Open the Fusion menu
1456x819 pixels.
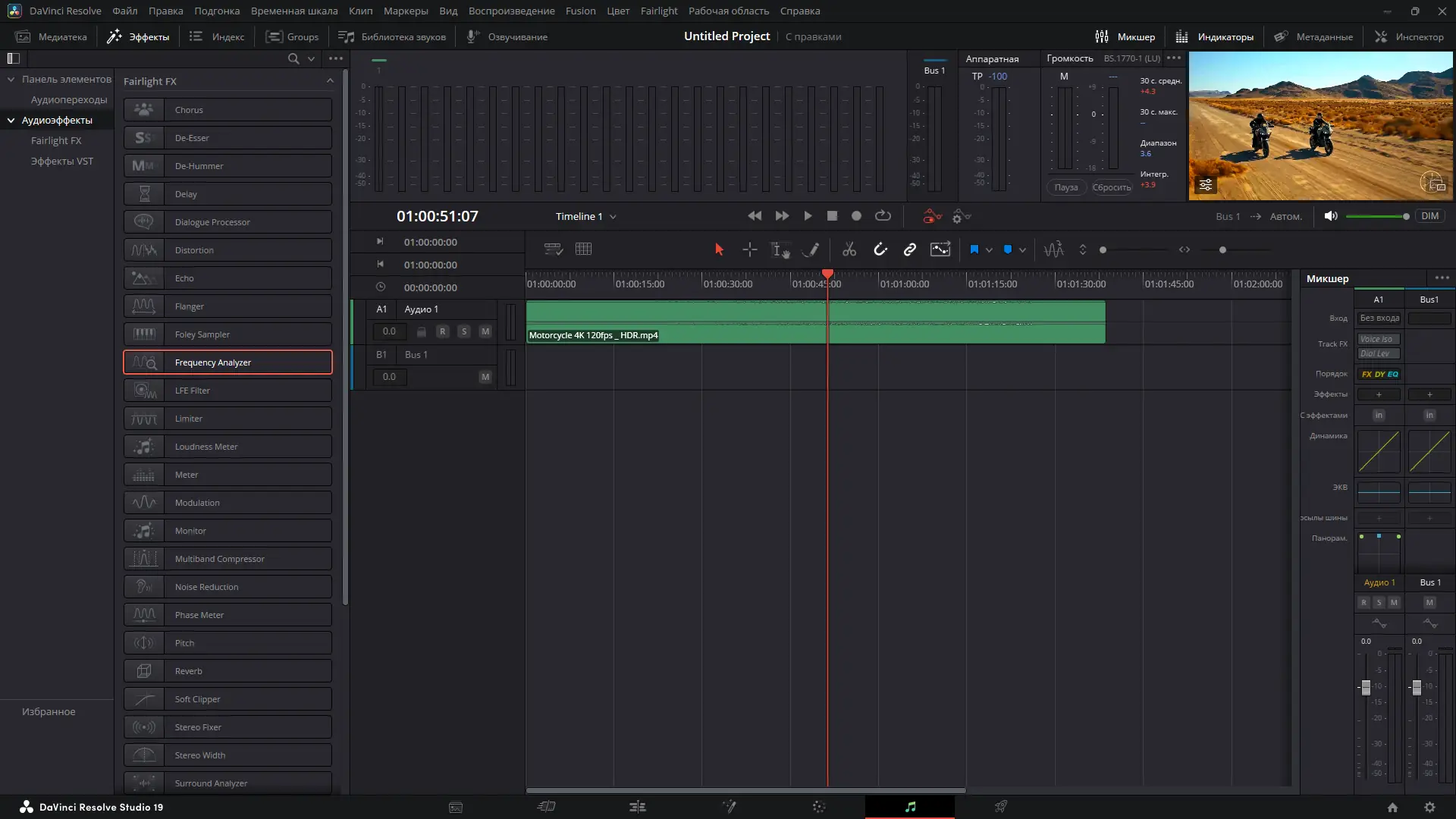[580, 11]
